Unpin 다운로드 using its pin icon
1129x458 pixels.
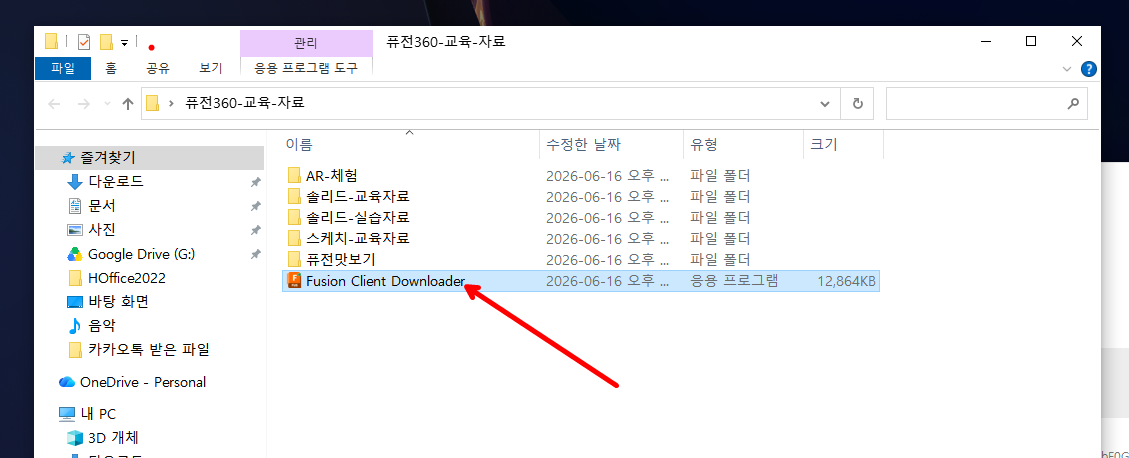coord(255,182)
